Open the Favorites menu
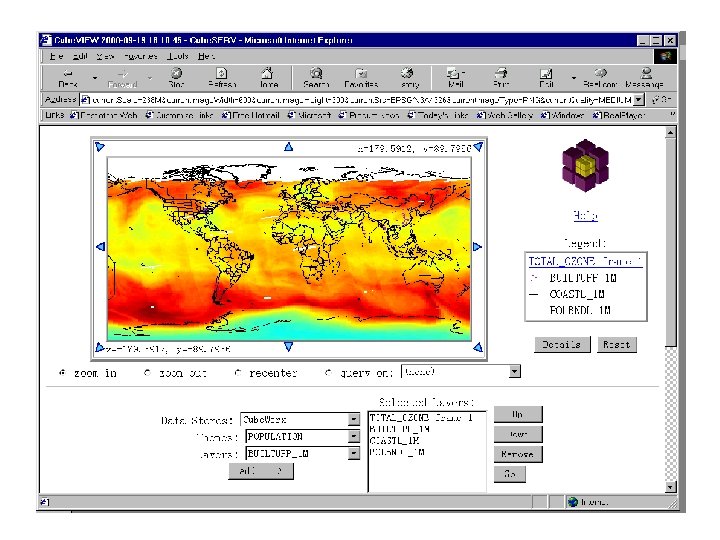This screenshot has height=540, width=720. (x=141, y=56)
